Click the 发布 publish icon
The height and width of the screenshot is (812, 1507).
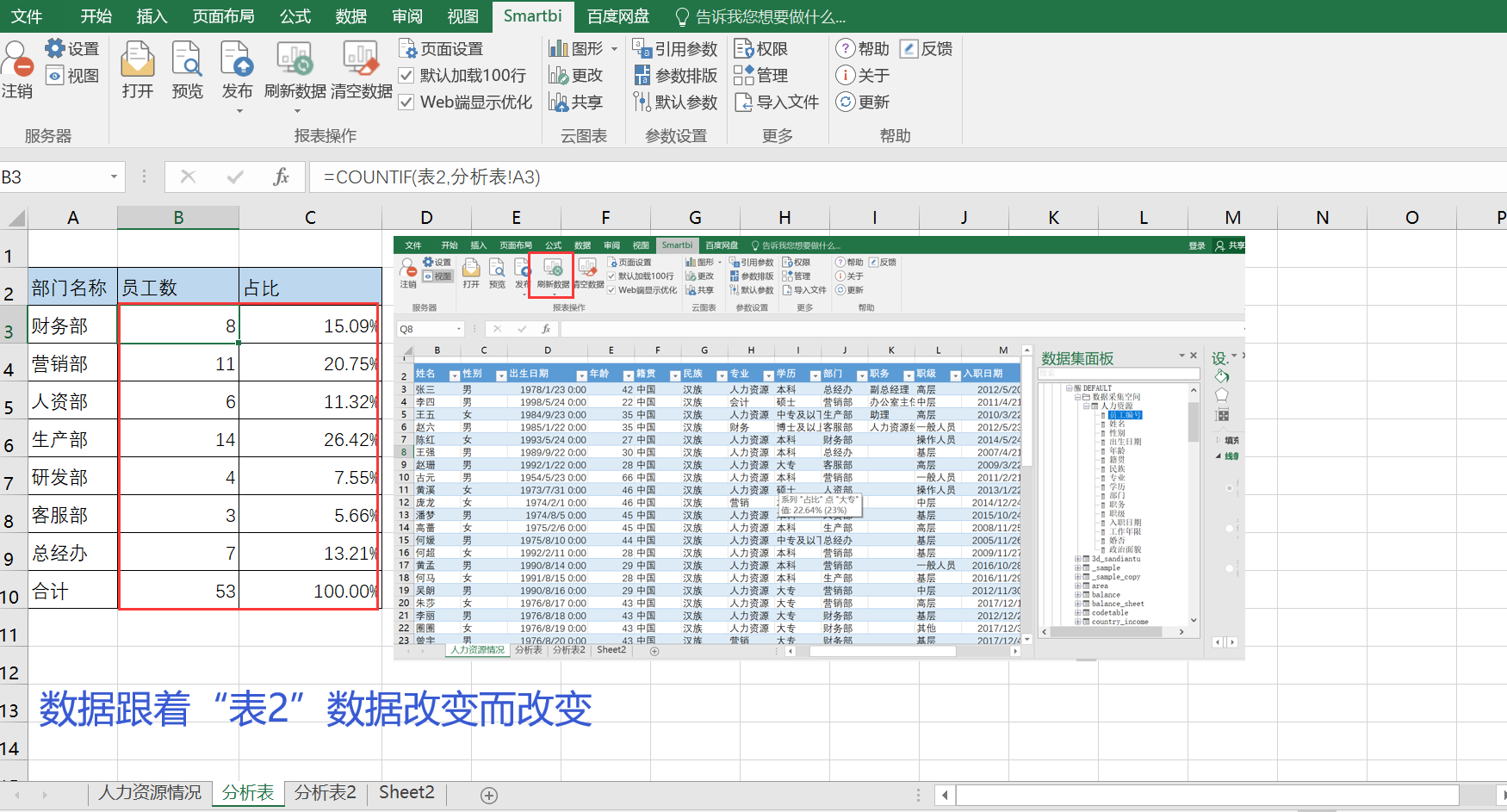(x=237, y=59)
